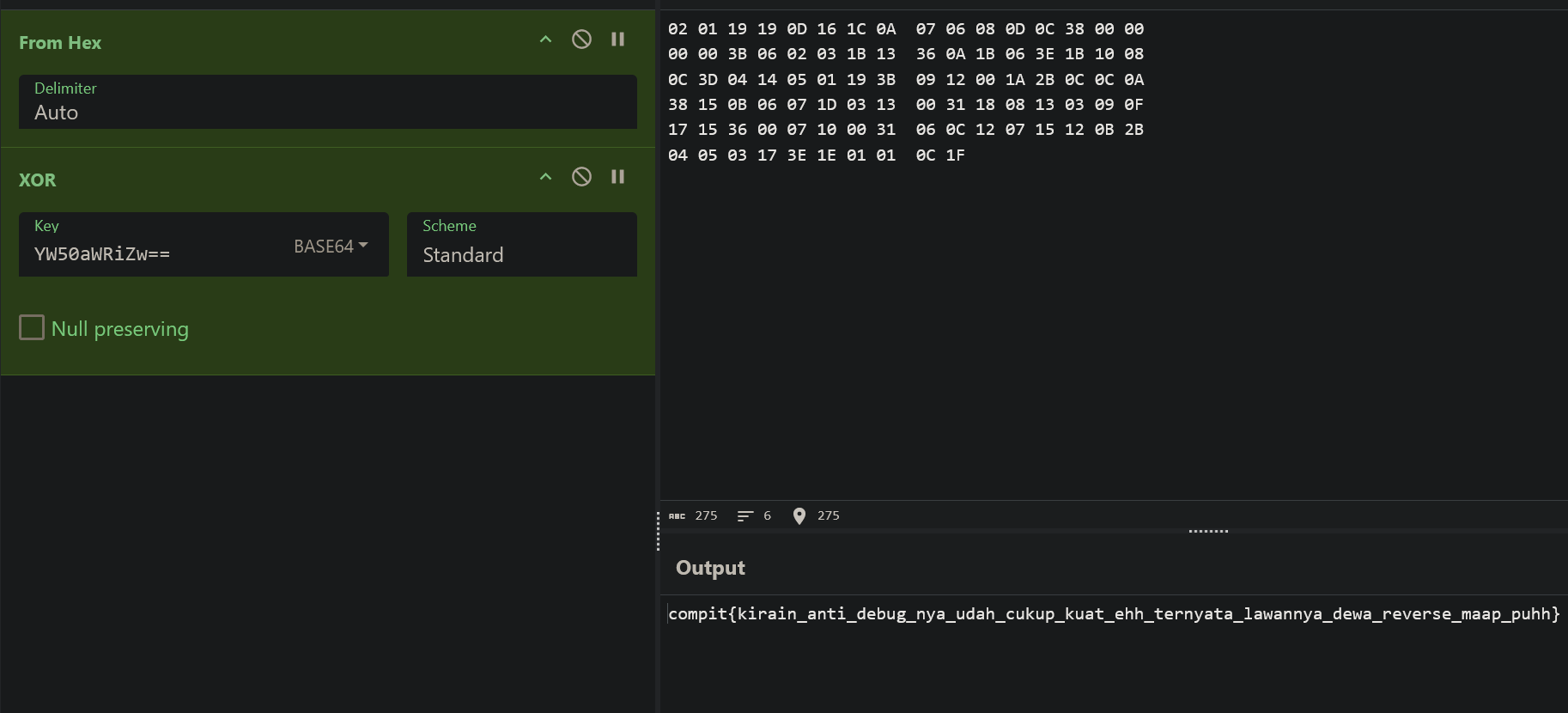Image resolution: width=1568 pixels, height=713 pixels.
Task: Disable the XOR operation
Action: coord(581,177)
